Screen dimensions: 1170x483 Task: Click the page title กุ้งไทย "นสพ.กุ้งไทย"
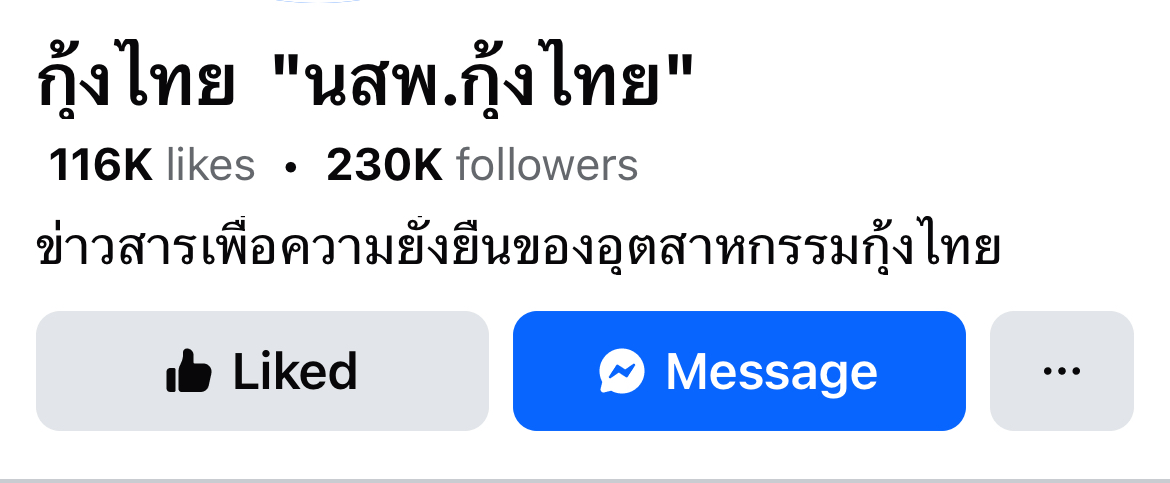[x=366, y=81]
